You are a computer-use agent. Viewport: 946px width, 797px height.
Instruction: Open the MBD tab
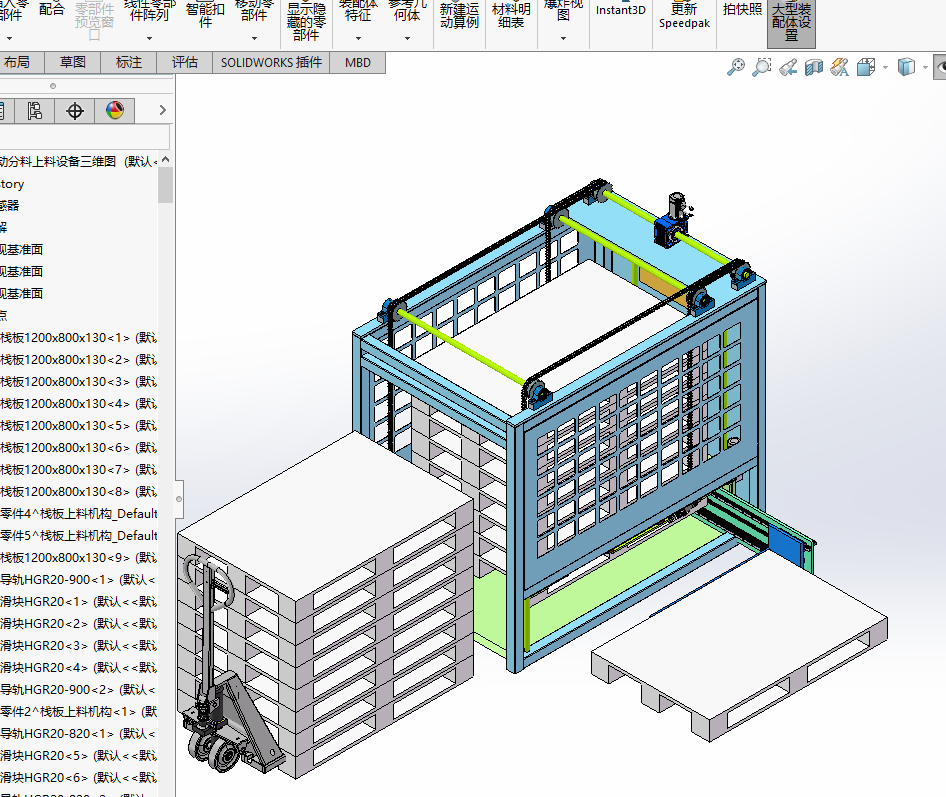[358, 62]
